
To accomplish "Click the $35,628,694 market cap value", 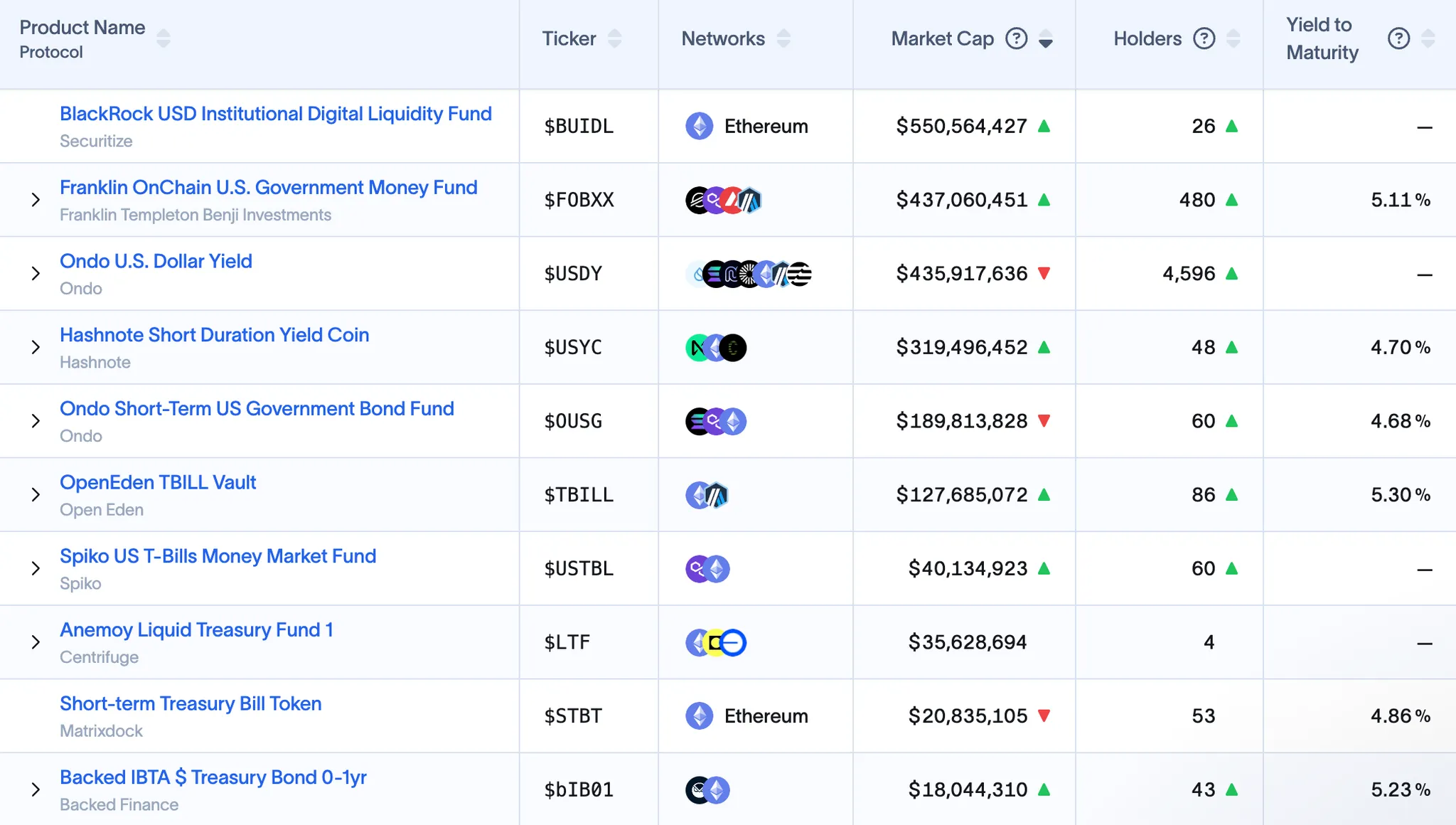I will [x=968, y=642].
